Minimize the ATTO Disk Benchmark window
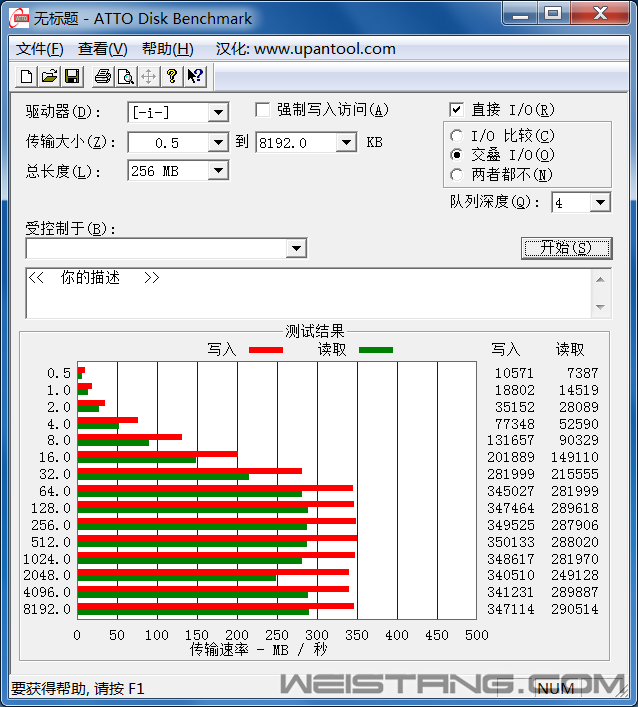The height and width of the screenshot is (707, 638). 519,14
